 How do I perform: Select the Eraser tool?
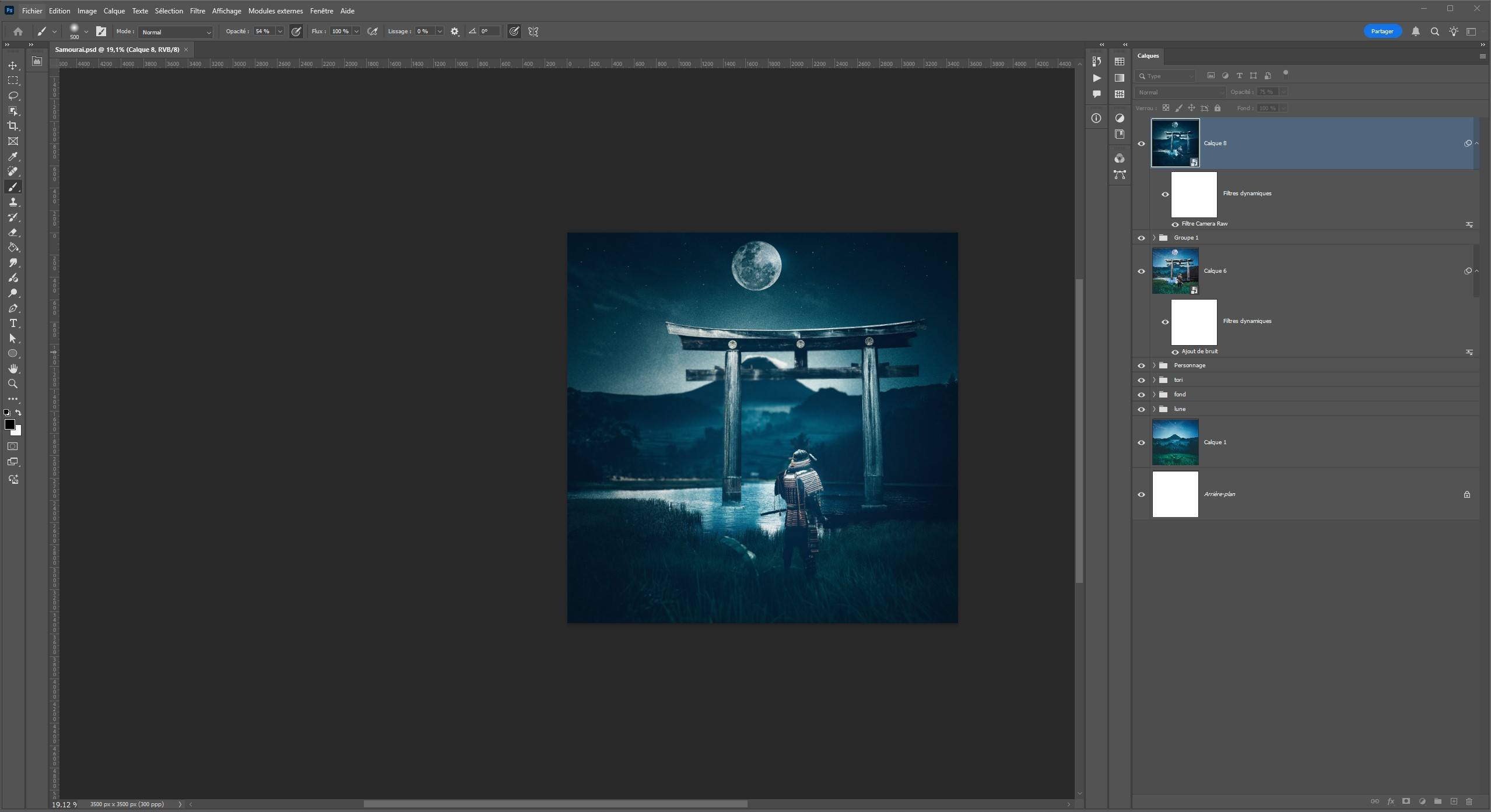(13, 233)
